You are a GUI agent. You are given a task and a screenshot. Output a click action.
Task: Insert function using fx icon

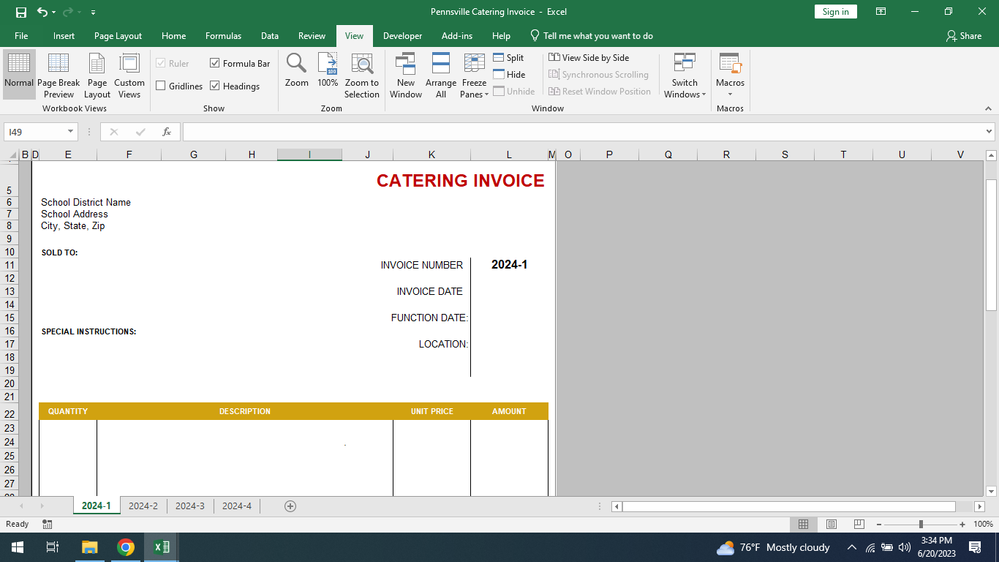tap(166, 132)
